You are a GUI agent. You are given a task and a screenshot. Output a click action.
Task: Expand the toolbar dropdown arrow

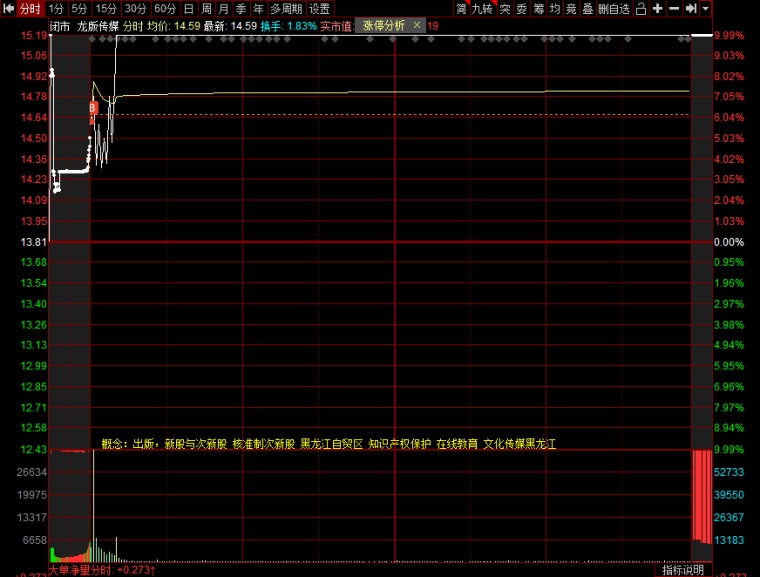[706, 8]
